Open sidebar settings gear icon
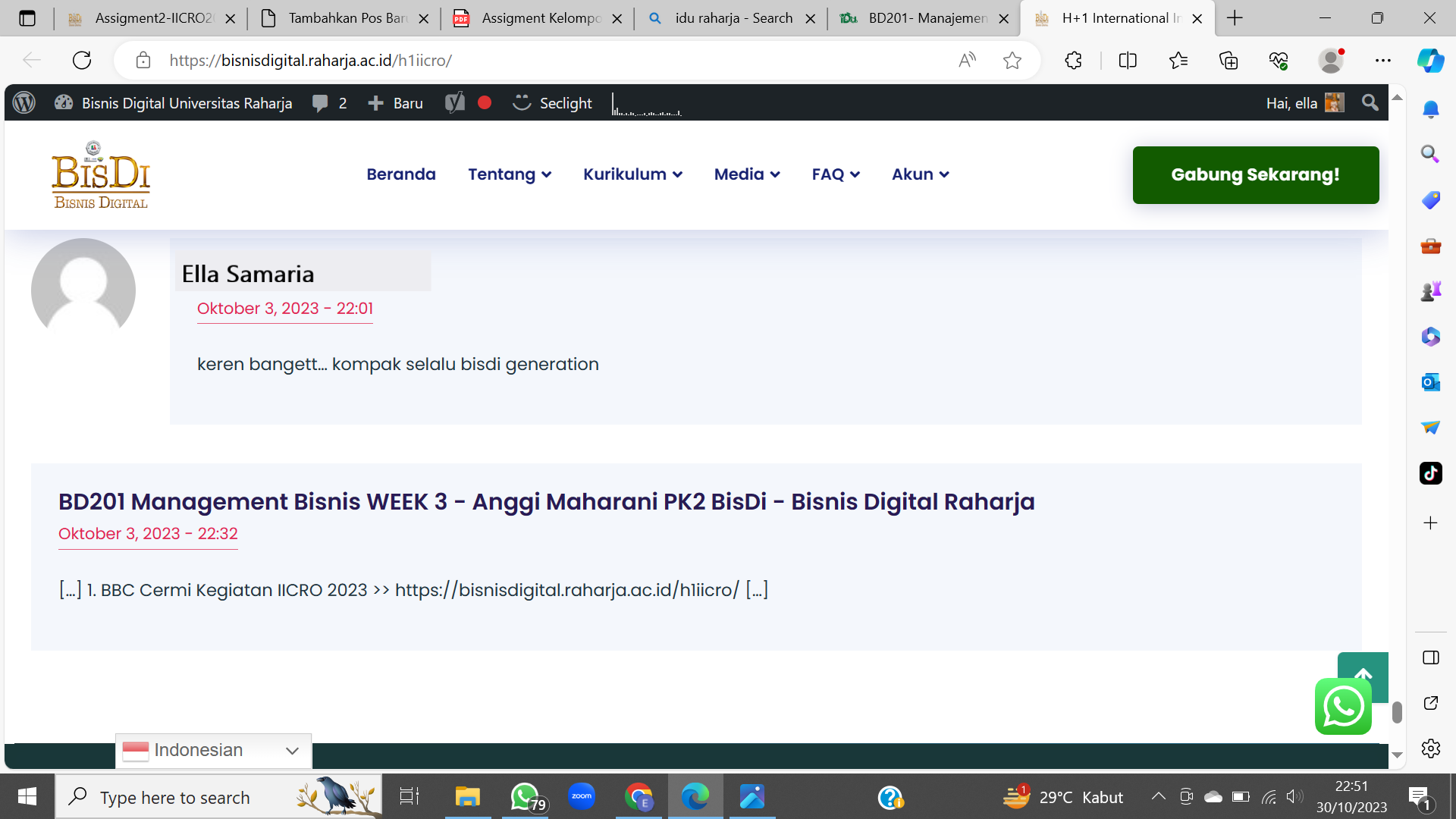The width and height of the screenshot is (1456, 819). click(1431, 748)
